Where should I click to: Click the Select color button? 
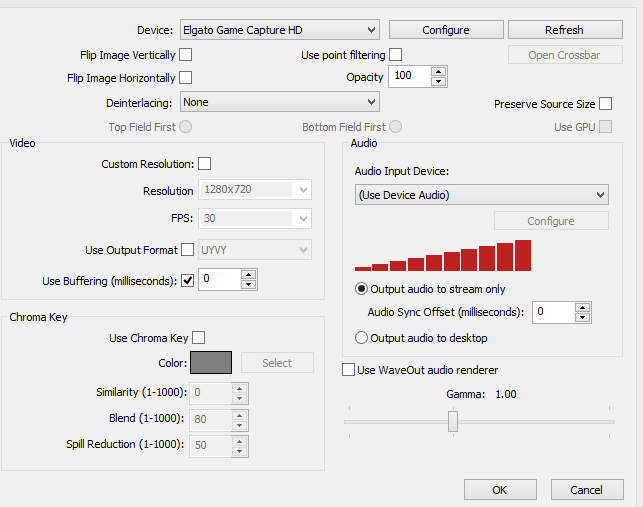click(x=277, y=363)
